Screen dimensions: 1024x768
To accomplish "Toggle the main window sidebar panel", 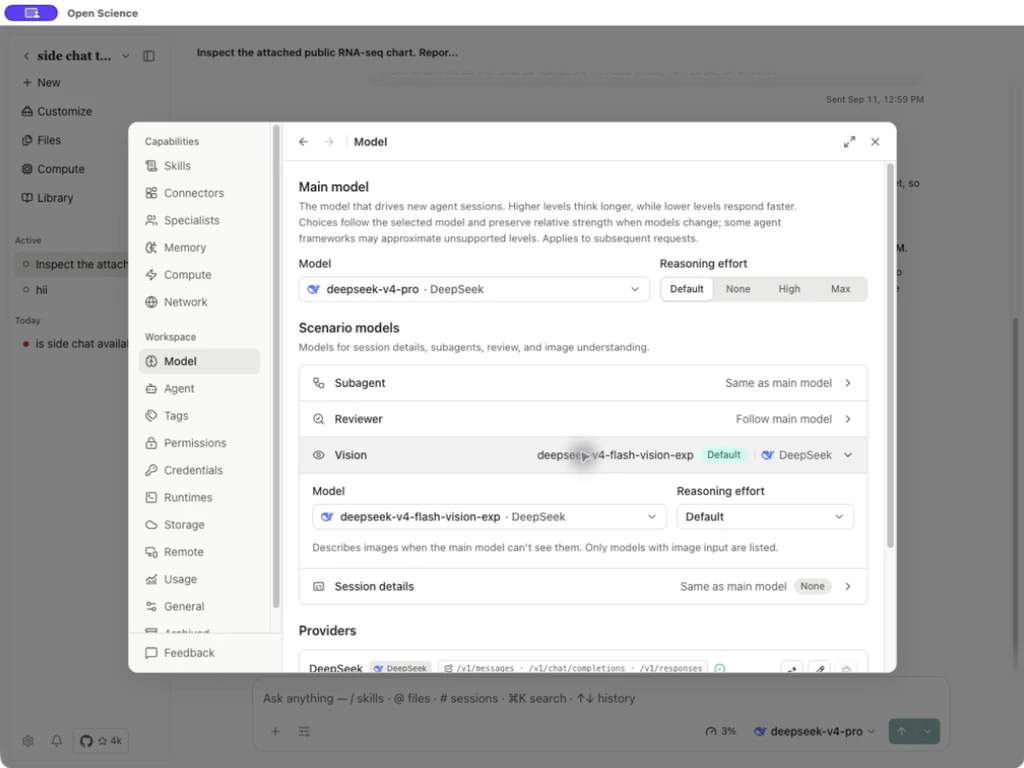I will click(149, 56).
